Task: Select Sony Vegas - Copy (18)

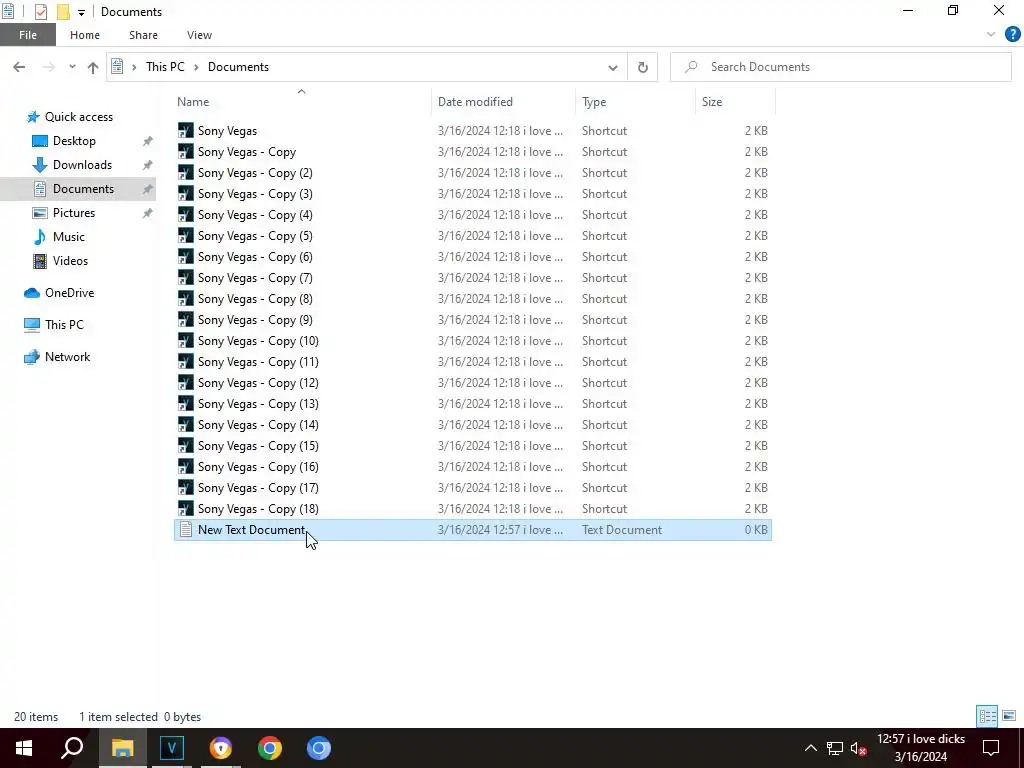Action: click(x=258, y=509)
